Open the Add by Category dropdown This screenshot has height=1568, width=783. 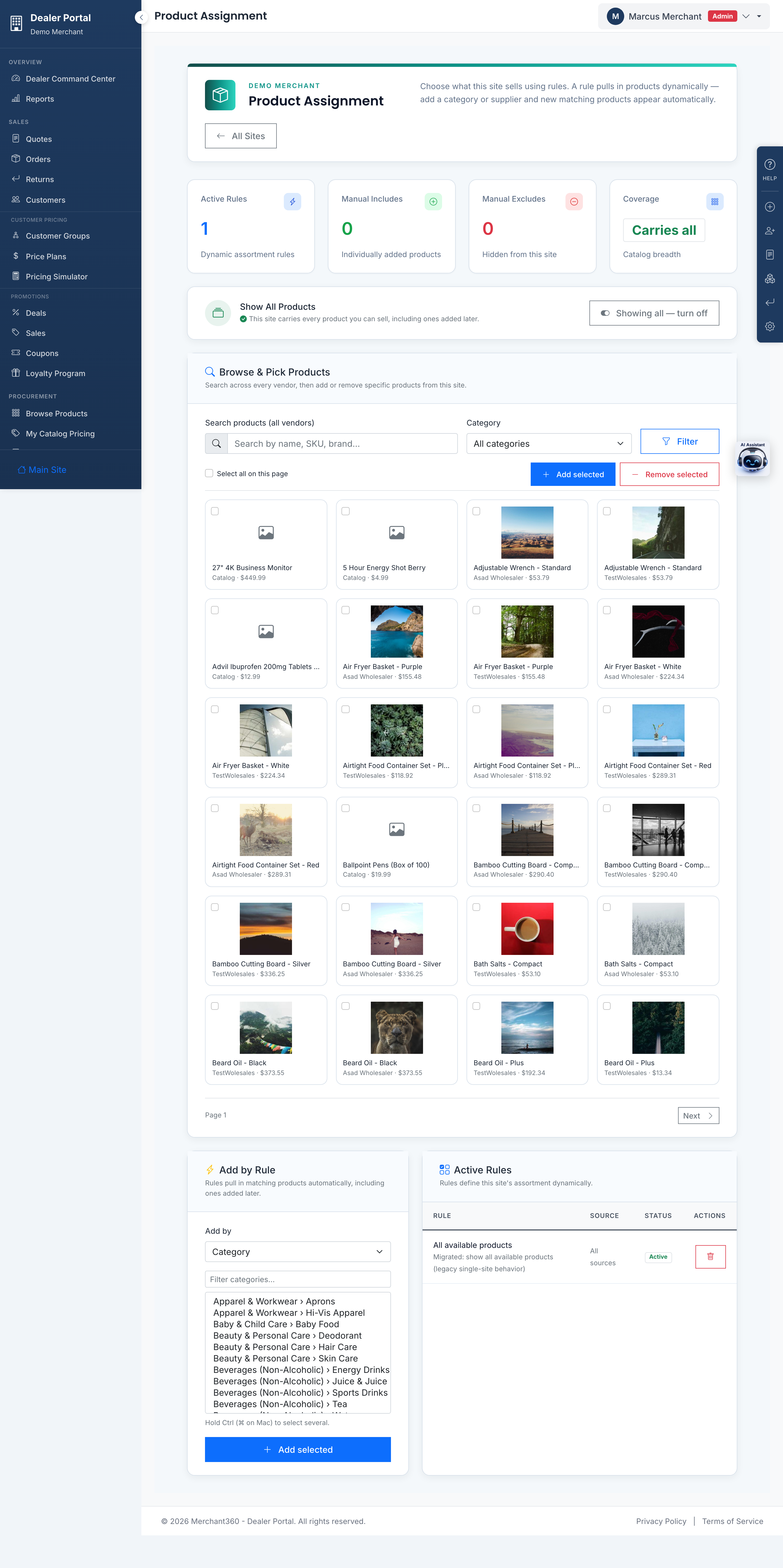pos(298,1251)
